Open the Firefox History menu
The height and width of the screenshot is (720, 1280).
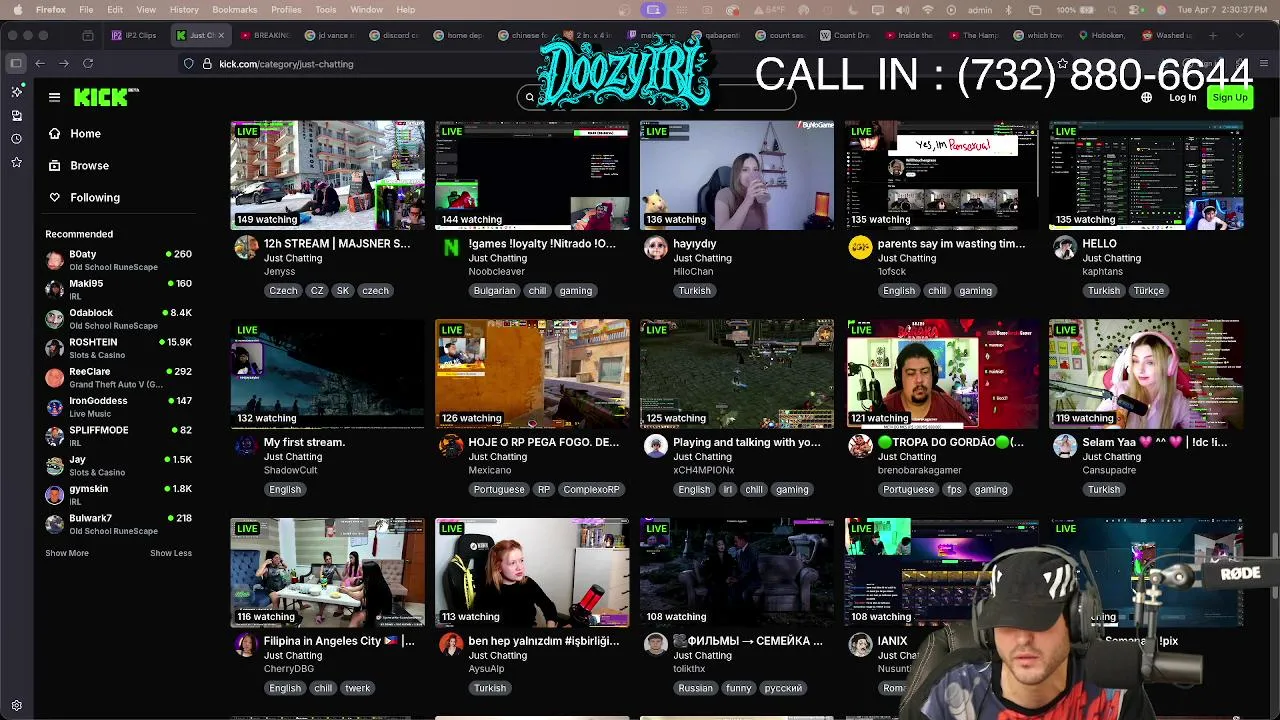click(184, 10)
